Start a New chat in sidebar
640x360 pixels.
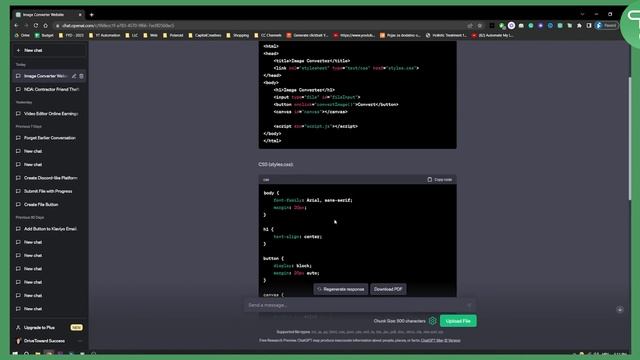pyautogui.click(x=49, y=50)
